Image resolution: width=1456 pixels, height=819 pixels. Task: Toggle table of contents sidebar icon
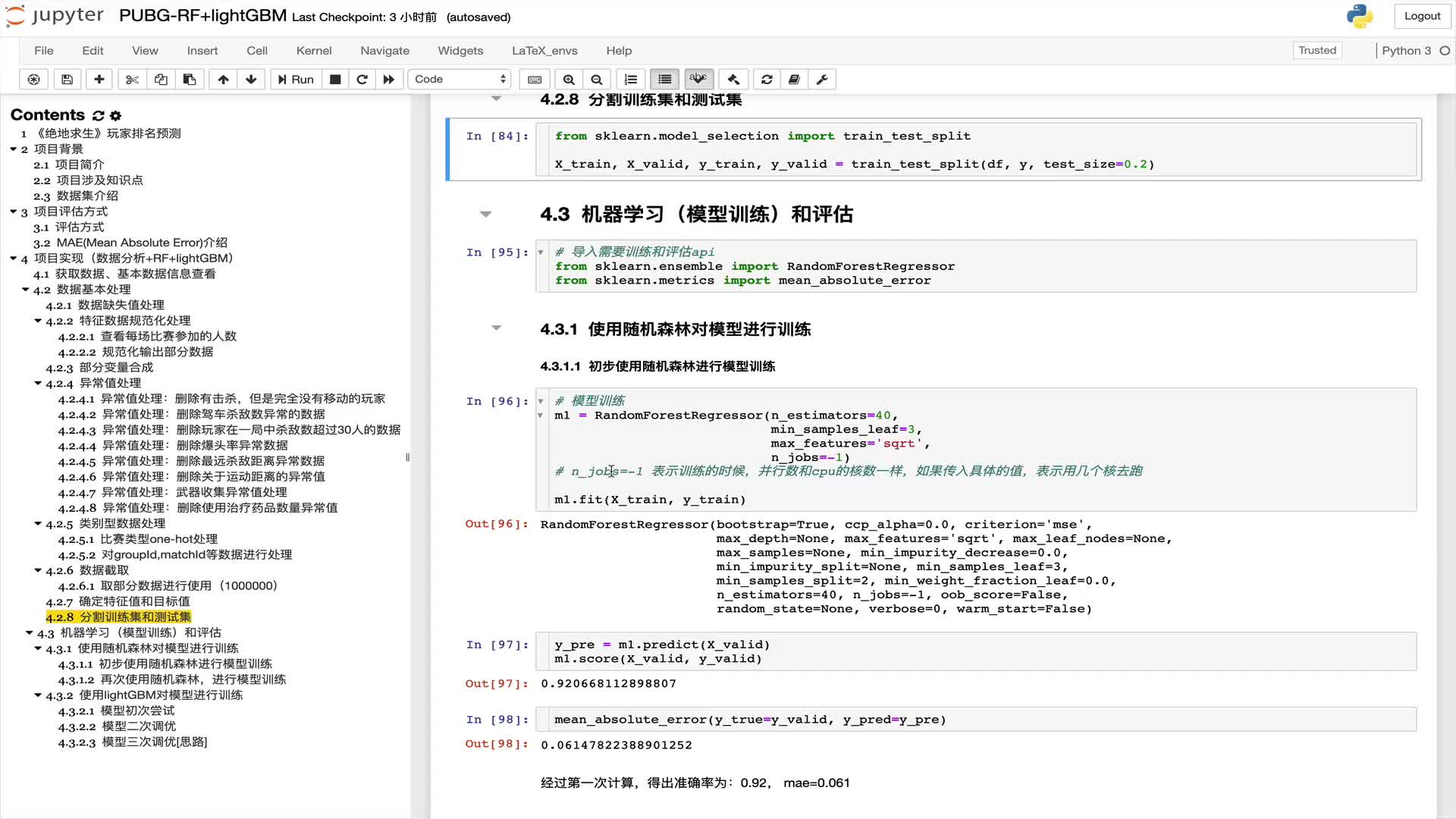[x=665, y=79]
